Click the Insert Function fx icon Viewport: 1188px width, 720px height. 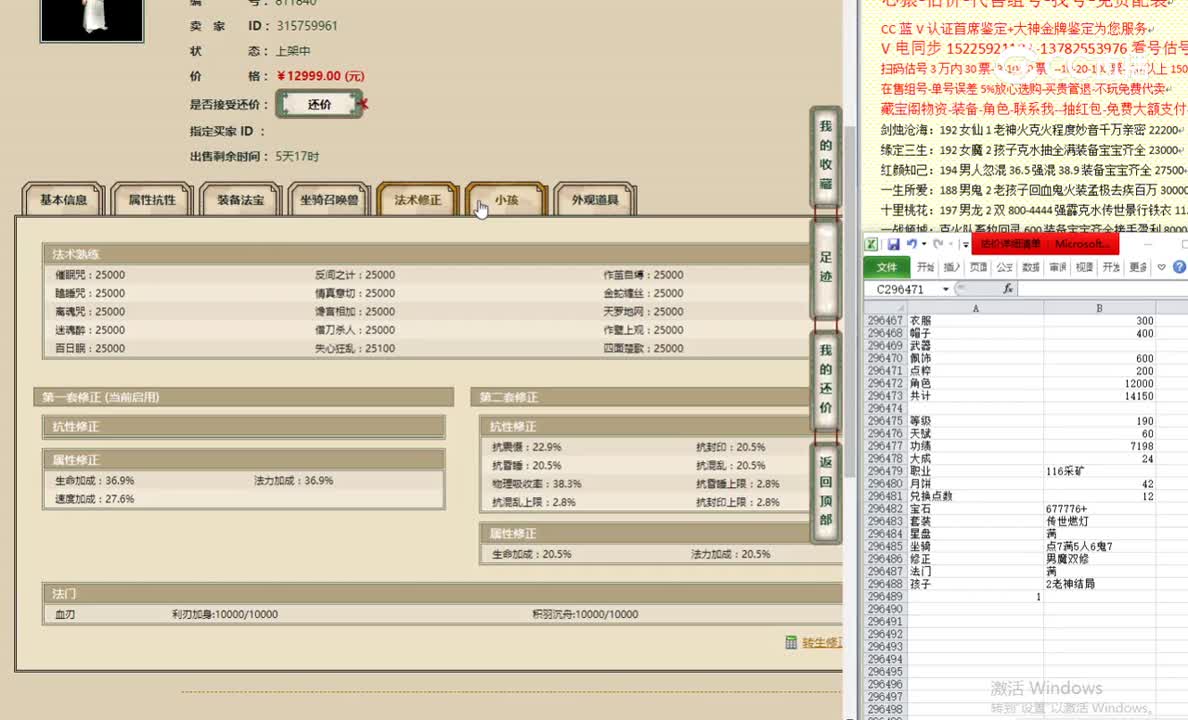click(1009, 287)
